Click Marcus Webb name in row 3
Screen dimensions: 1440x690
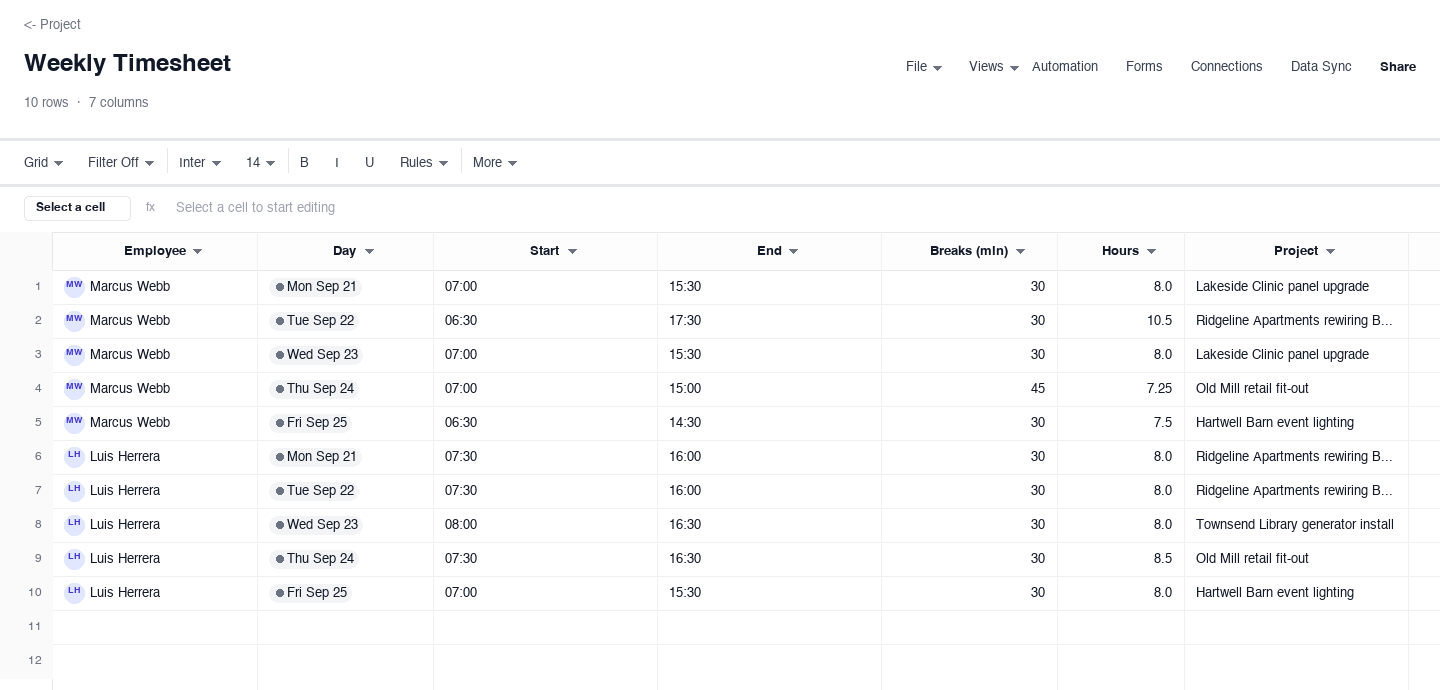[x=130, y=355]
